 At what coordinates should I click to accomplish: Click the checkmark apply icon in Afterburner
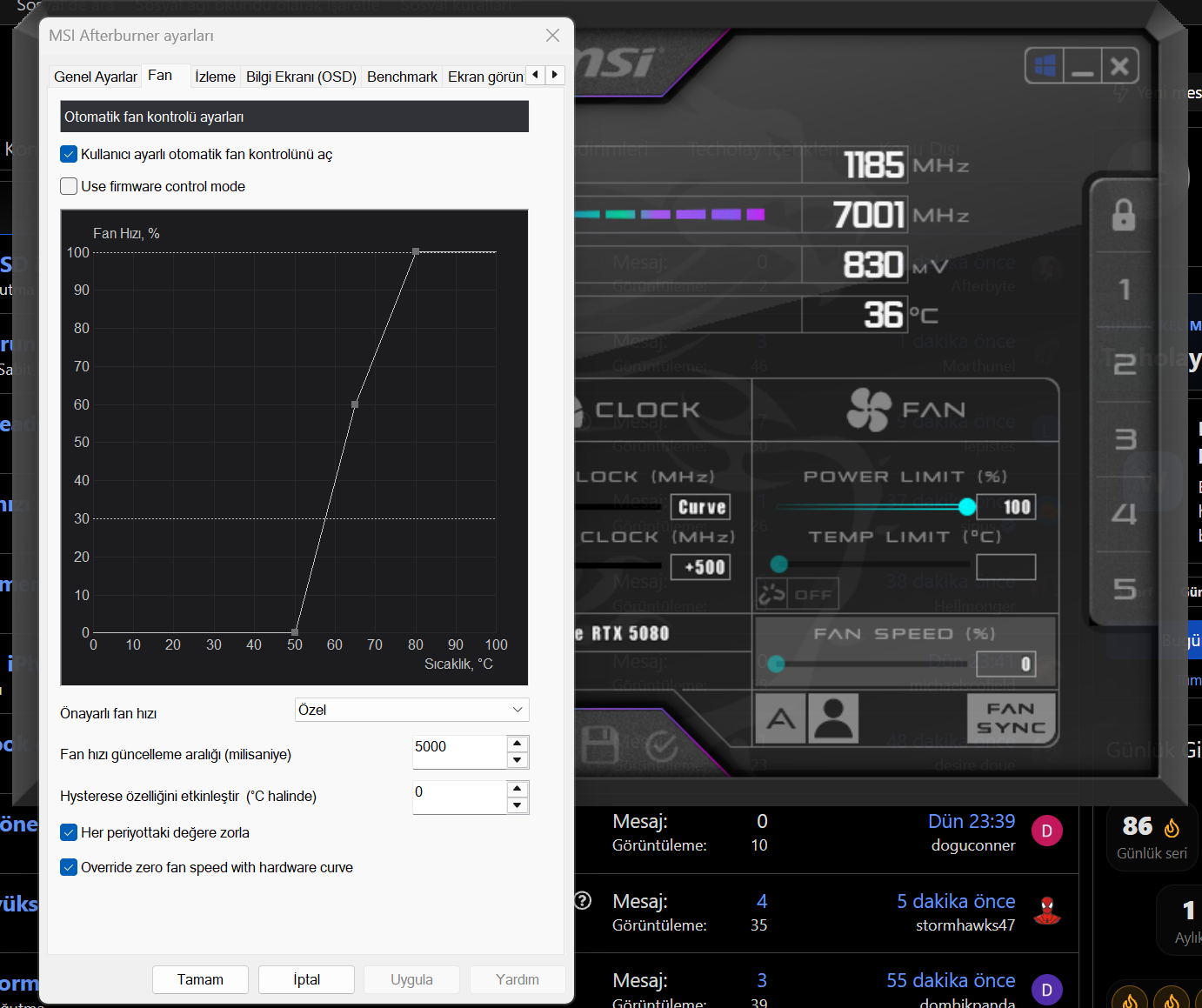pos(662,745)
